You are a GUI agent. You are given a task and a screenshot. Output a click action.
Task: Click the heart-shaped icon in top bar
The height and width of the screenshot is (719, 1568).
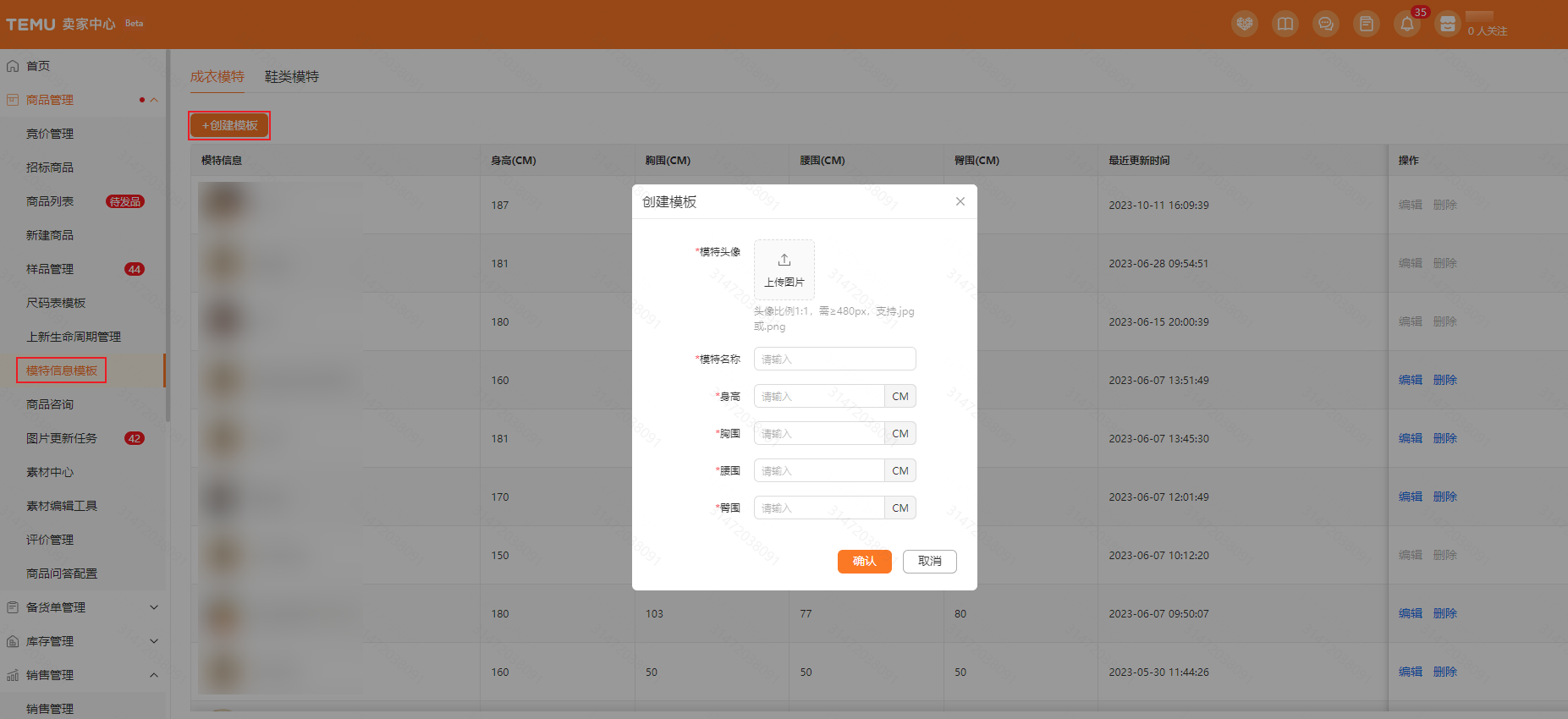[x=1244, y=25]
